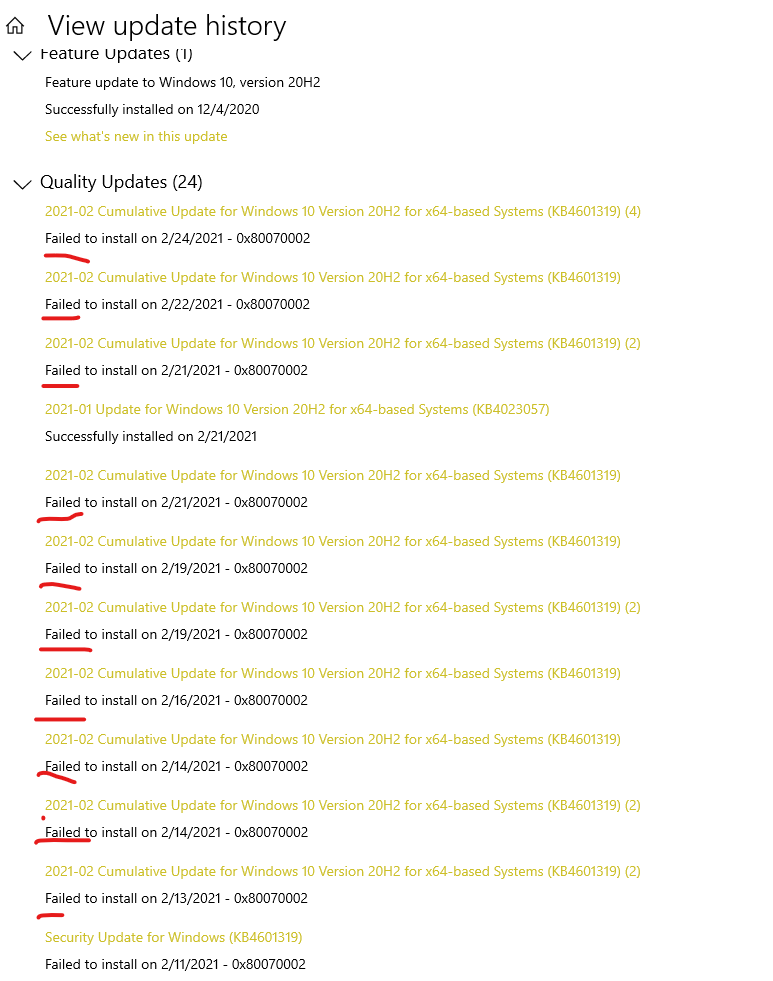This screenshot has height=981, width=773.
Task: Select 2/19/2021 failed status under KB4601319 (2) link
Action: [176, 634]
